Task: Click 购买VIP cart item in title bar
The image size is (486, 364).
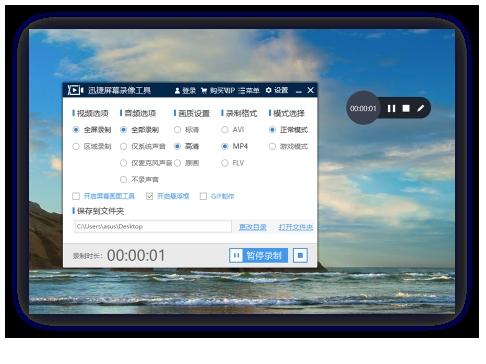Action: [x=218, y=91]
